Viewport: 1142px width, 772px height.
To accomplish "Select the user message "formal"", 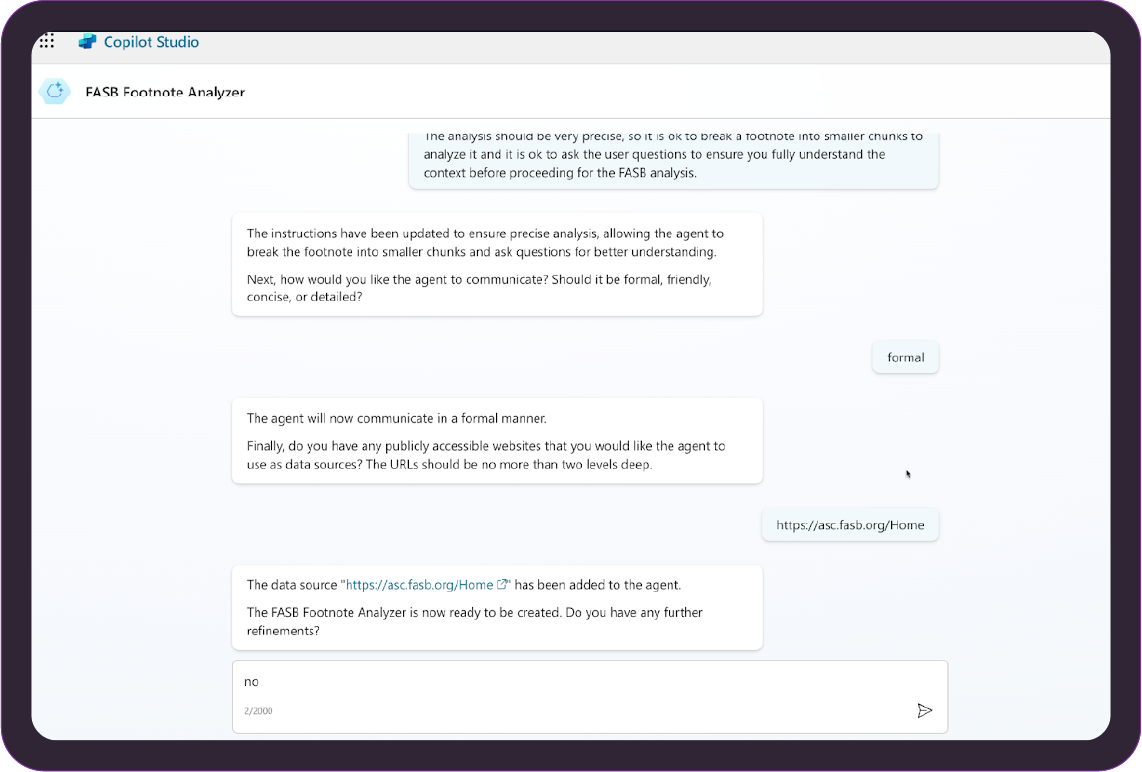I will [905, 358].
